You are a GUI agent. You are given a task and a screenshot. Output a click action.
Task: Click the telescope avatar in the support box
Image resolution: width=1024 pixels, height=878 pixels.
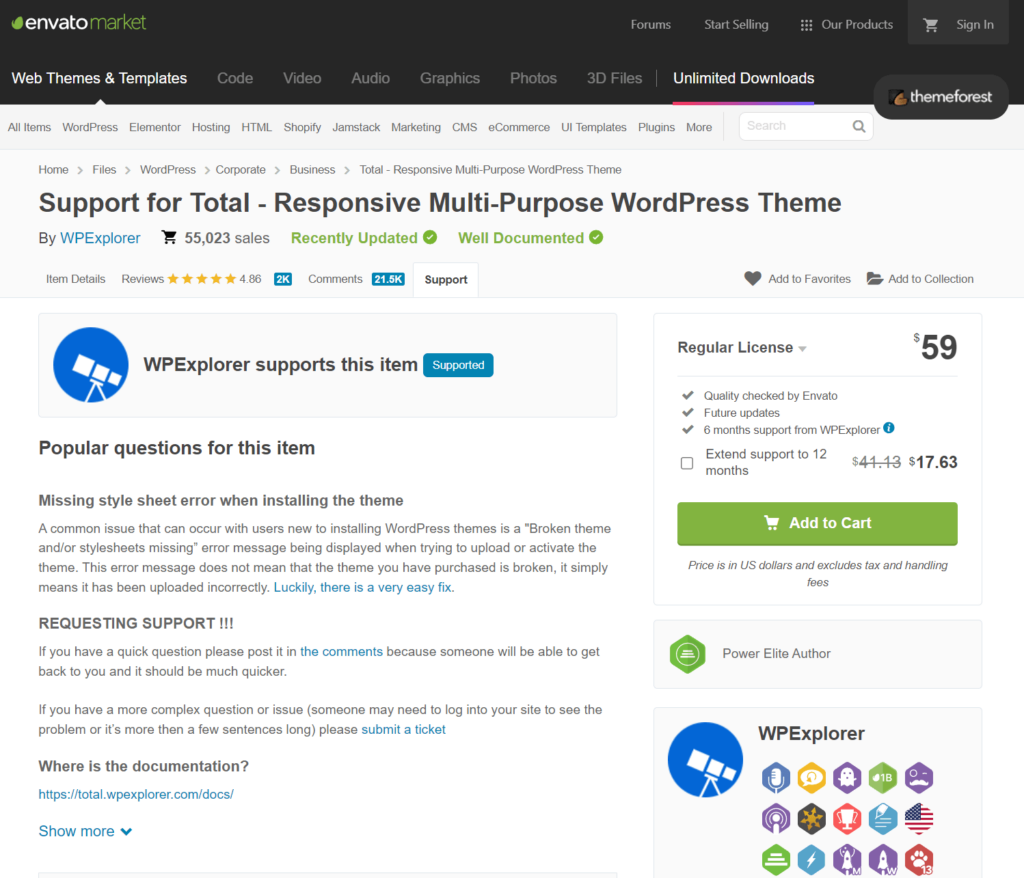click(91, 365)
